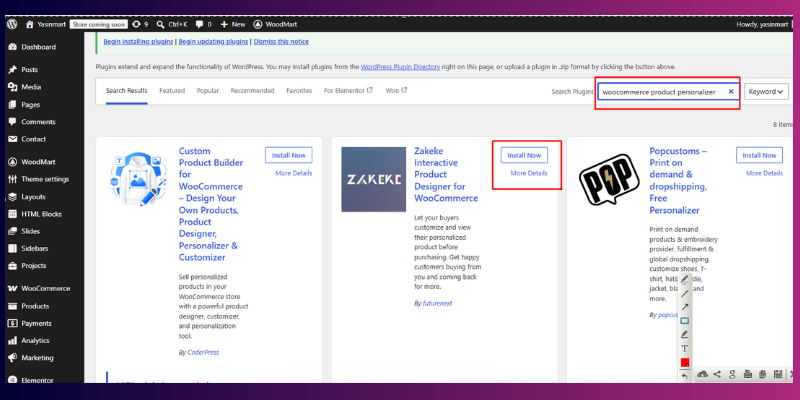Upload screenshot to cloud
This screenshot has width=800, height=400.
tap(702, 374)
